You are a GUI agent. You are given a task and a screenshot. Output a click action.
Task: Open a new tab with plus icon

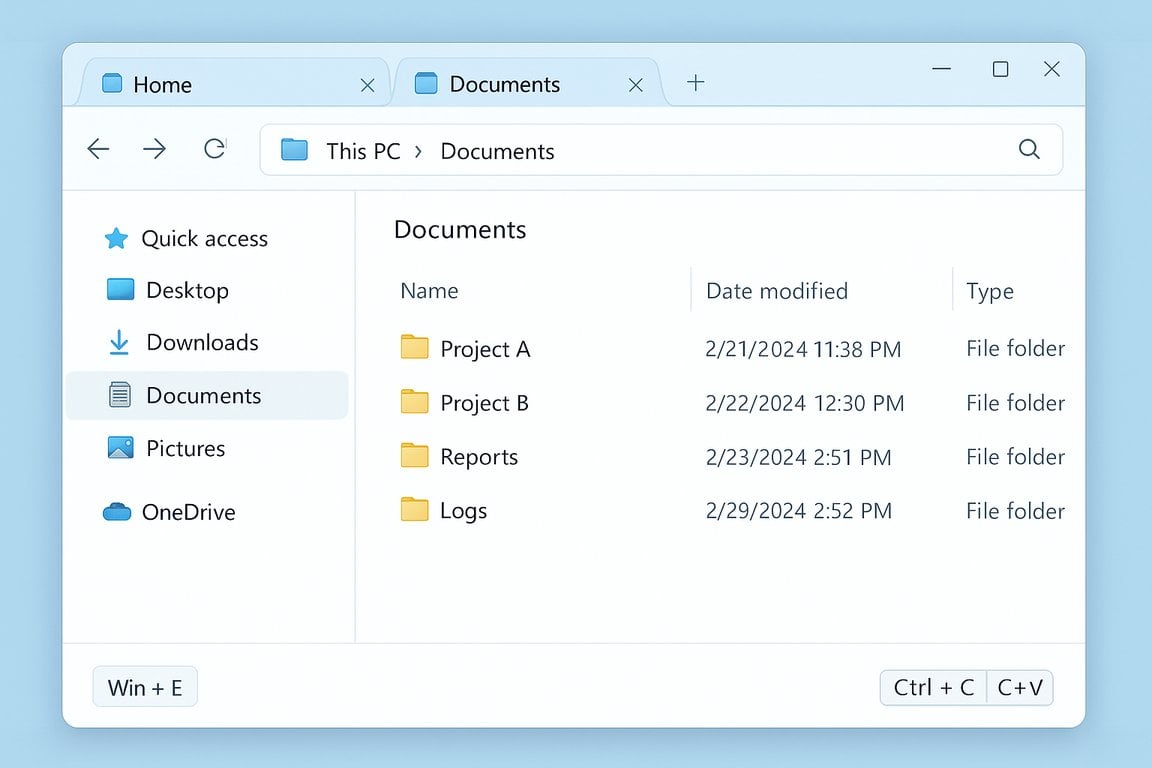(696, 82)
